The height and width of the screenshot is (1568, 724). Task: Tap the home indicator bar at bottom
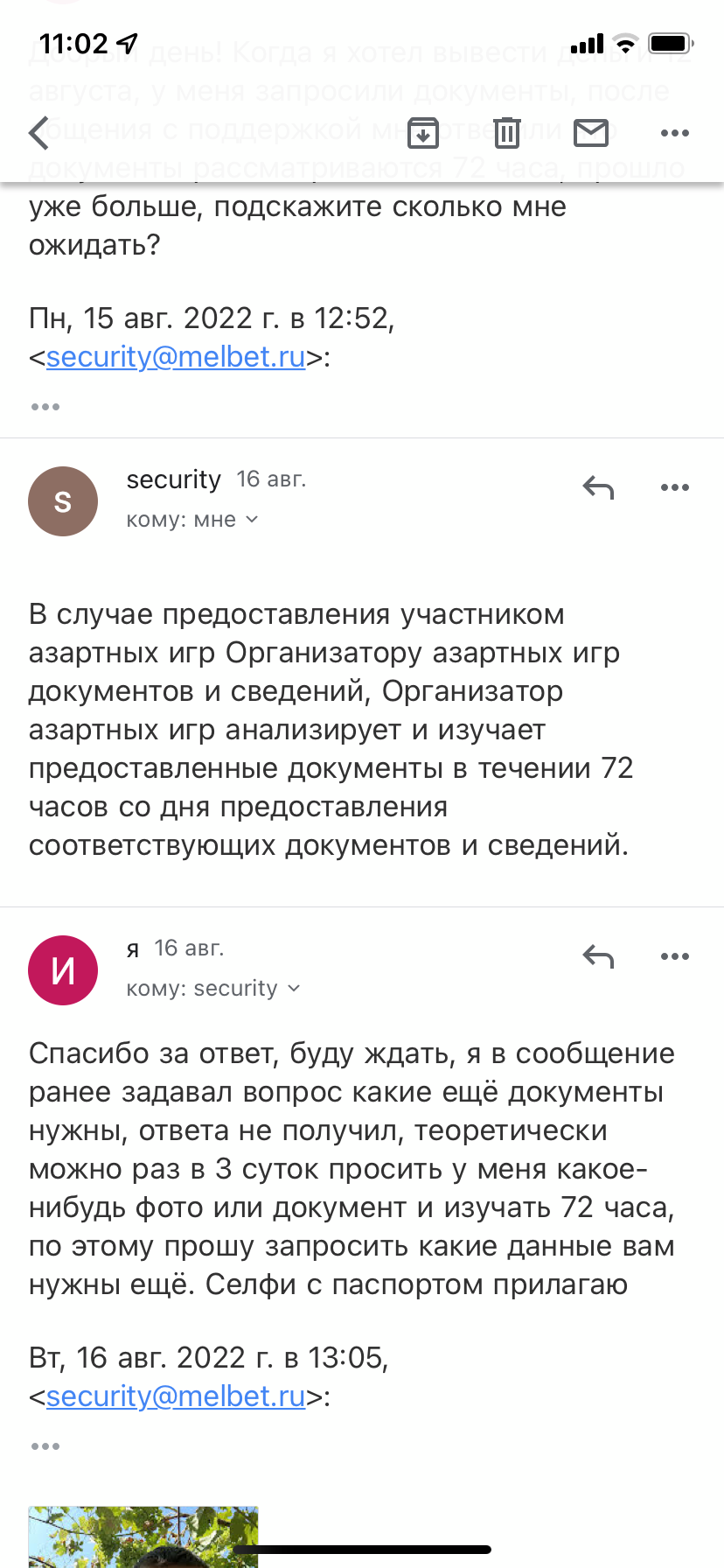pos(362,1550)
